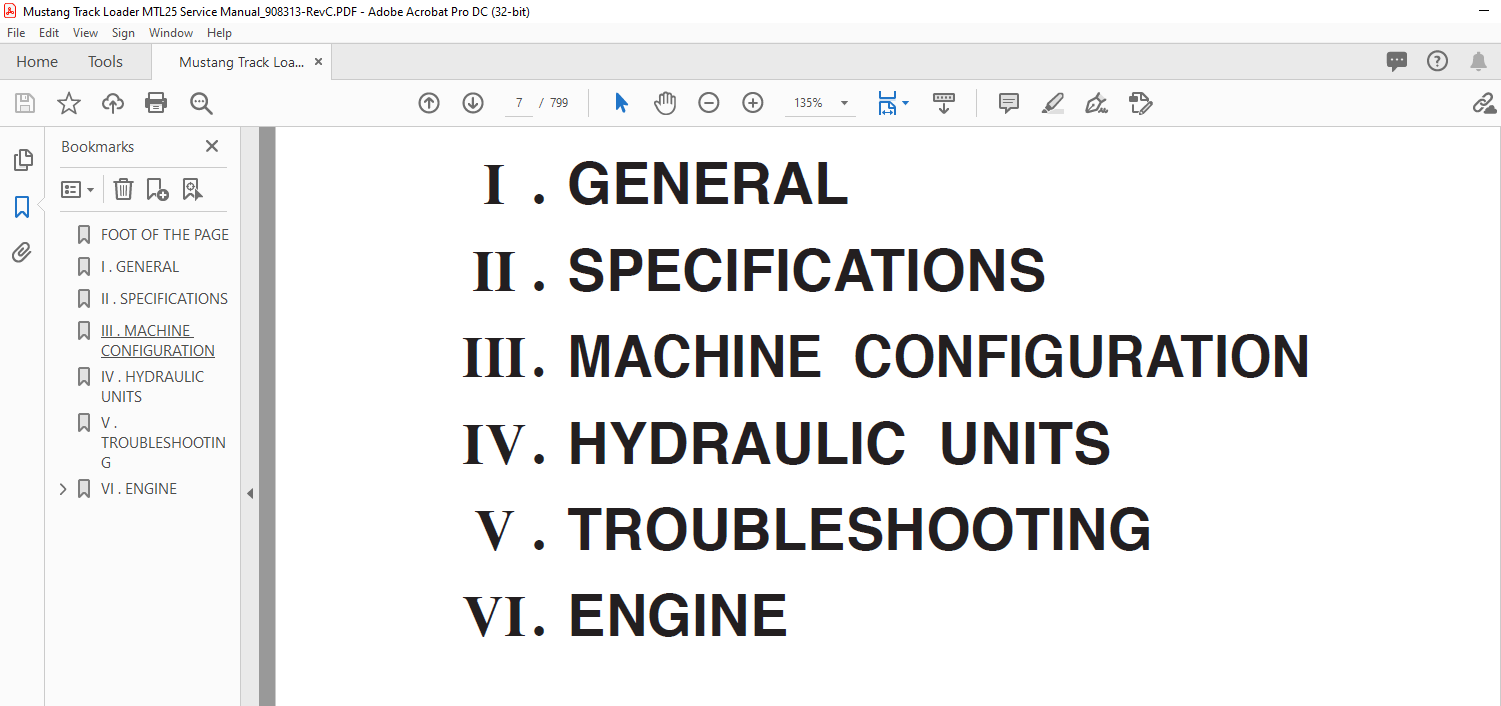Open the Help menu
This screenshot has width=1501, height=706.
pyautogui.click(x=219, y=33)
